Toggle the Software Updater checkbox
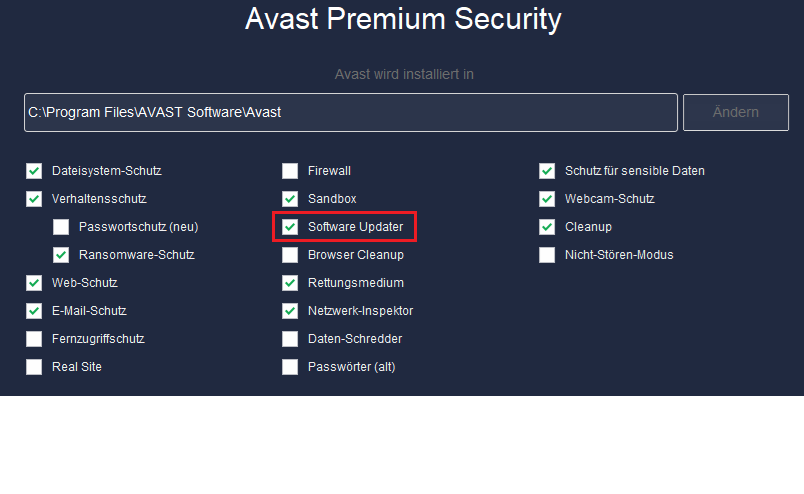The width and height of the screenshot is (804, 494). [x=290, y=227]
